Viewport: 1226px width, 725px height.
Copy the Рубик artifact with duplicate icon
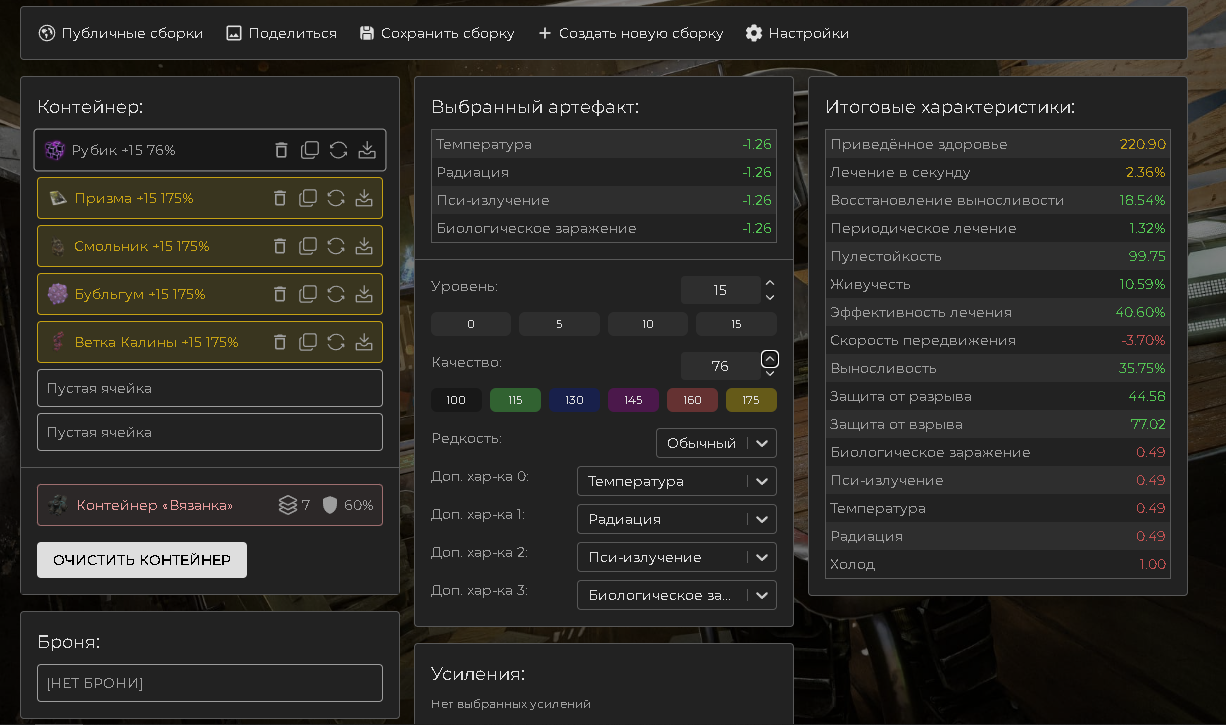(310, 150)
